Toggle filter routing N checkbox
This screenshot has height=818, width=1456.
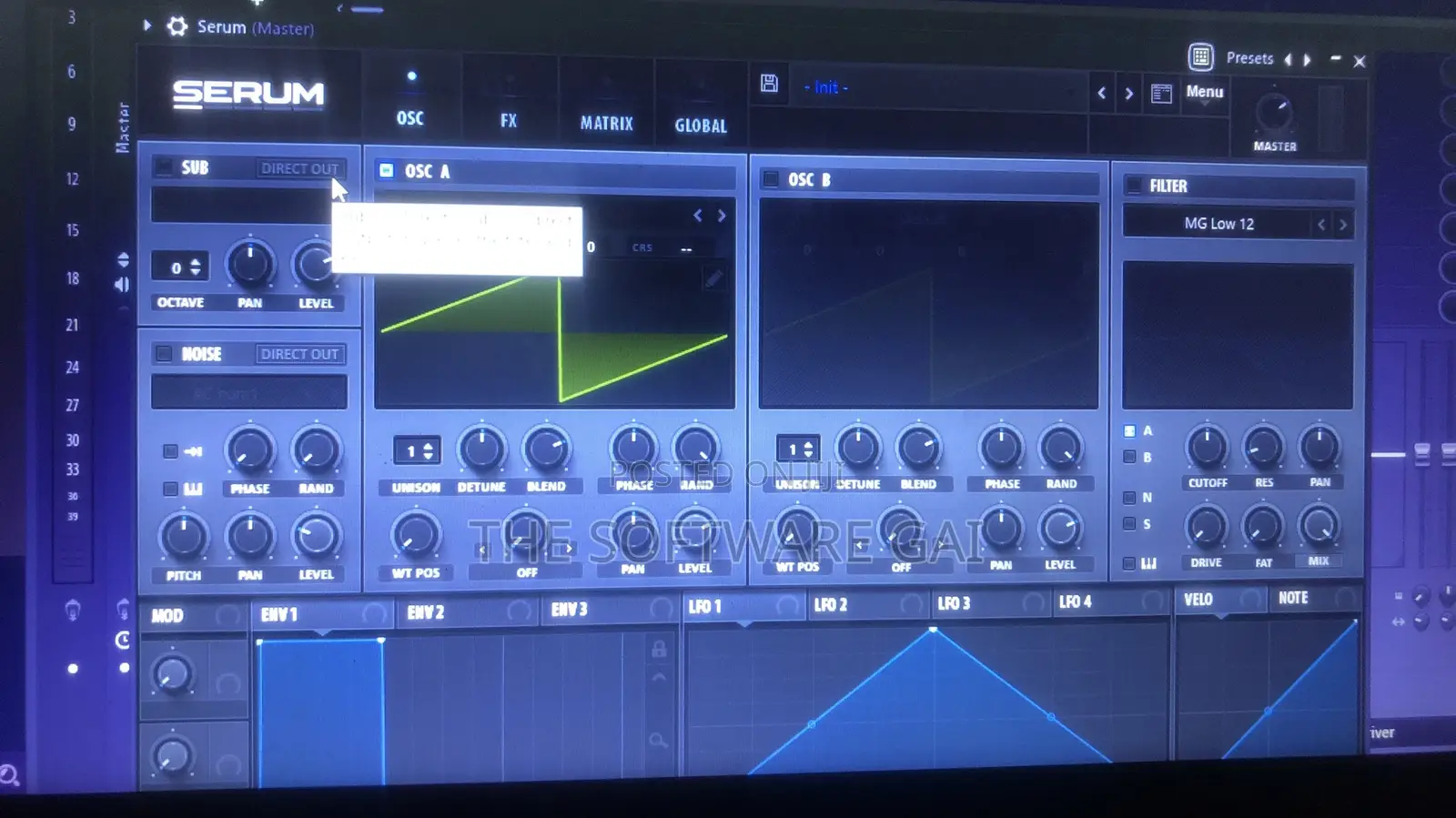click(1129, 498)
